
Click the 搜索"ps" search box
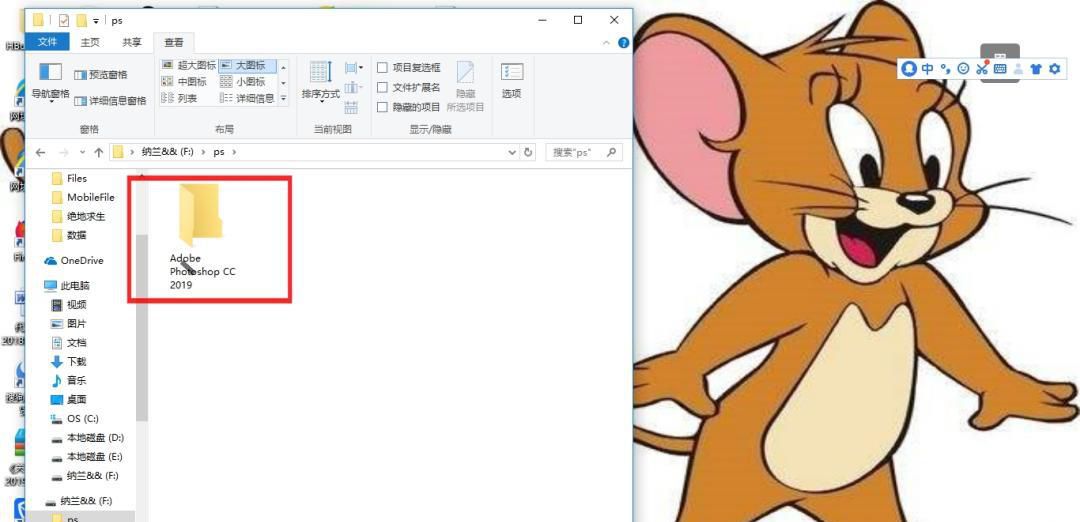(x=584, y=152)
